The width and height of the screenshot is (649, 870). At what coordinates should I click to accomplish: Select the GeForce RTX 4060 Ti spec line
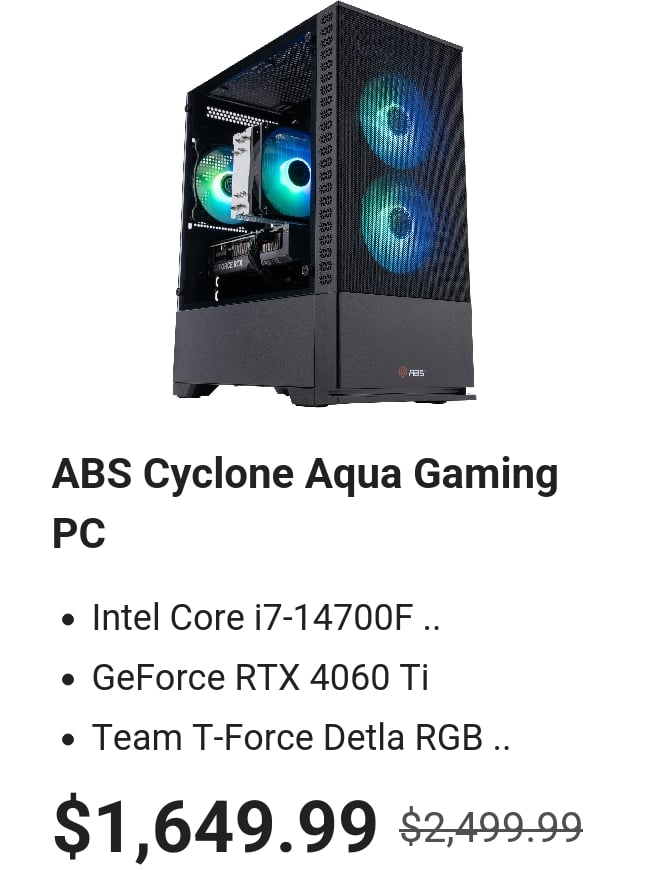260,677
